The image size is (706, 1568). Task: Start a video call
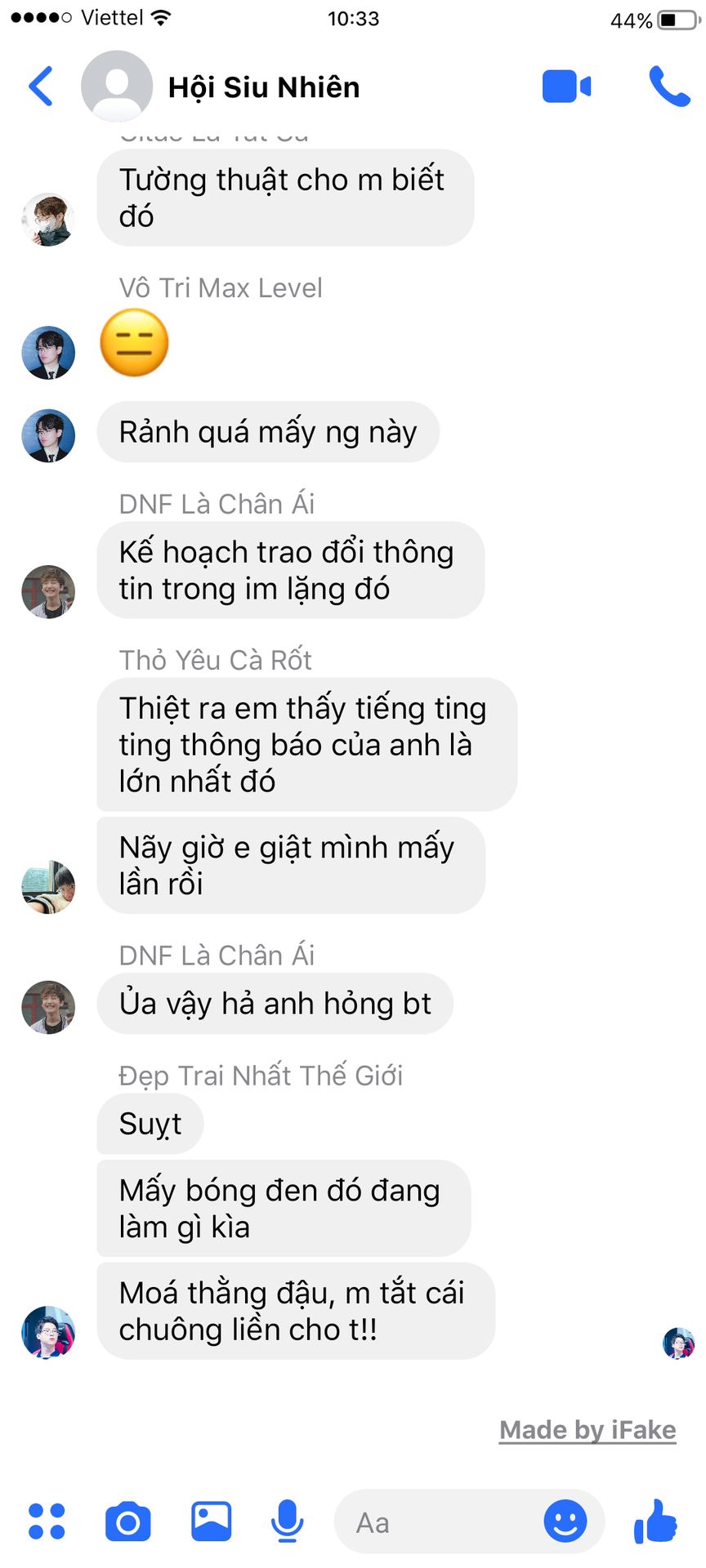(566, 87)
